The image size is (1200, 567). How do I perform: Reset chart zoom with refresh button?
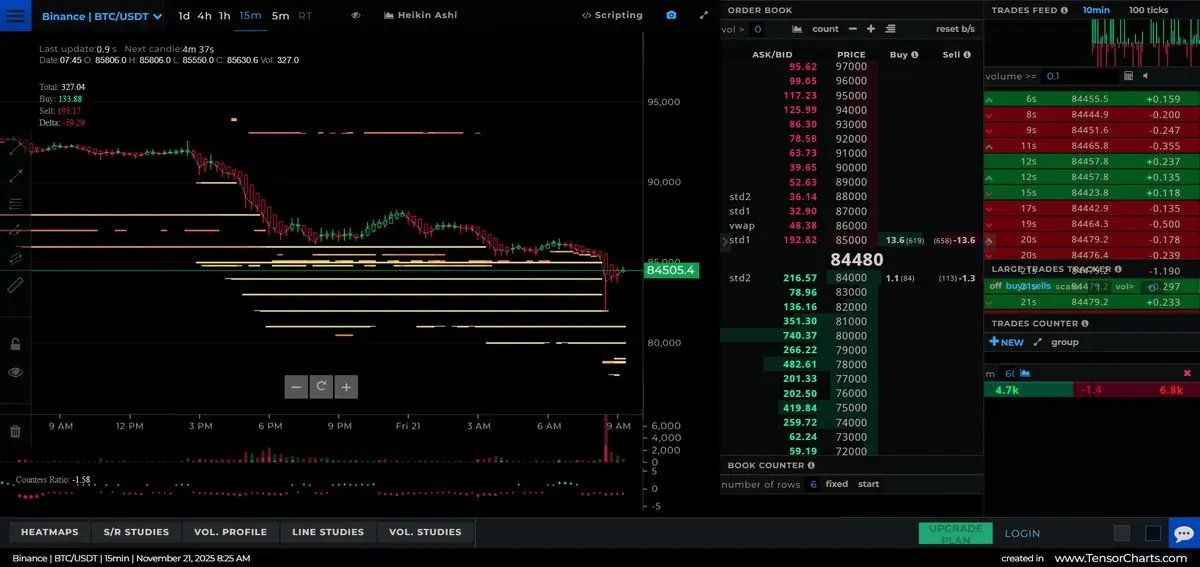pos(321,386)
